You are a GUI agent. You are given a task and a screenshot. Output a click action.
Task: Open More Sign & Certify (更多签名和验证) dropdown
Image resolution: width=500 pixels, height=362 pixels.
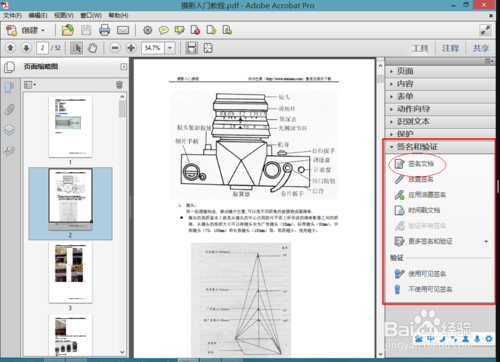(x=440, y=241)
